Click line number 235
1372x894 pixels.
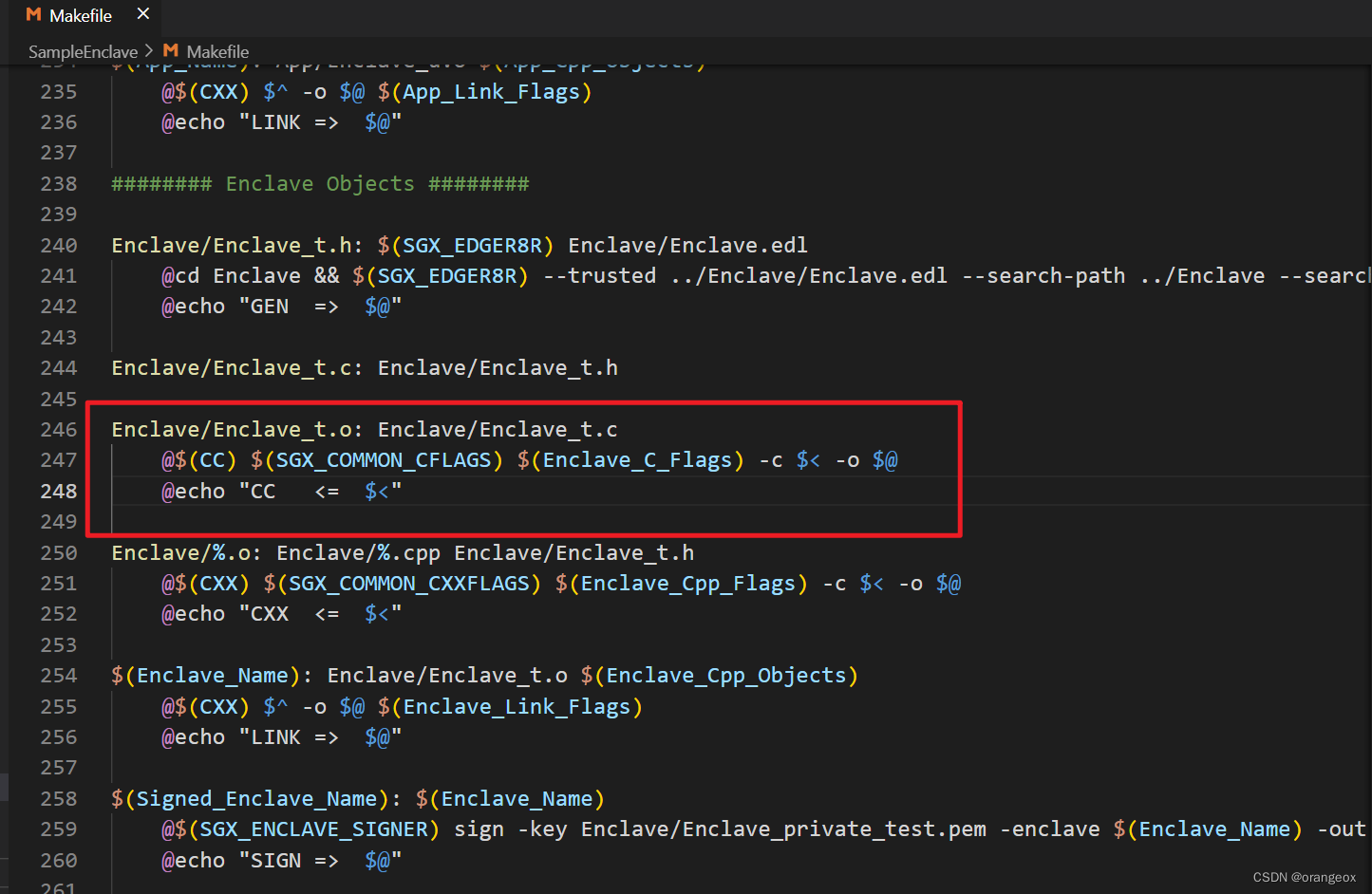[x=59, y=92]
